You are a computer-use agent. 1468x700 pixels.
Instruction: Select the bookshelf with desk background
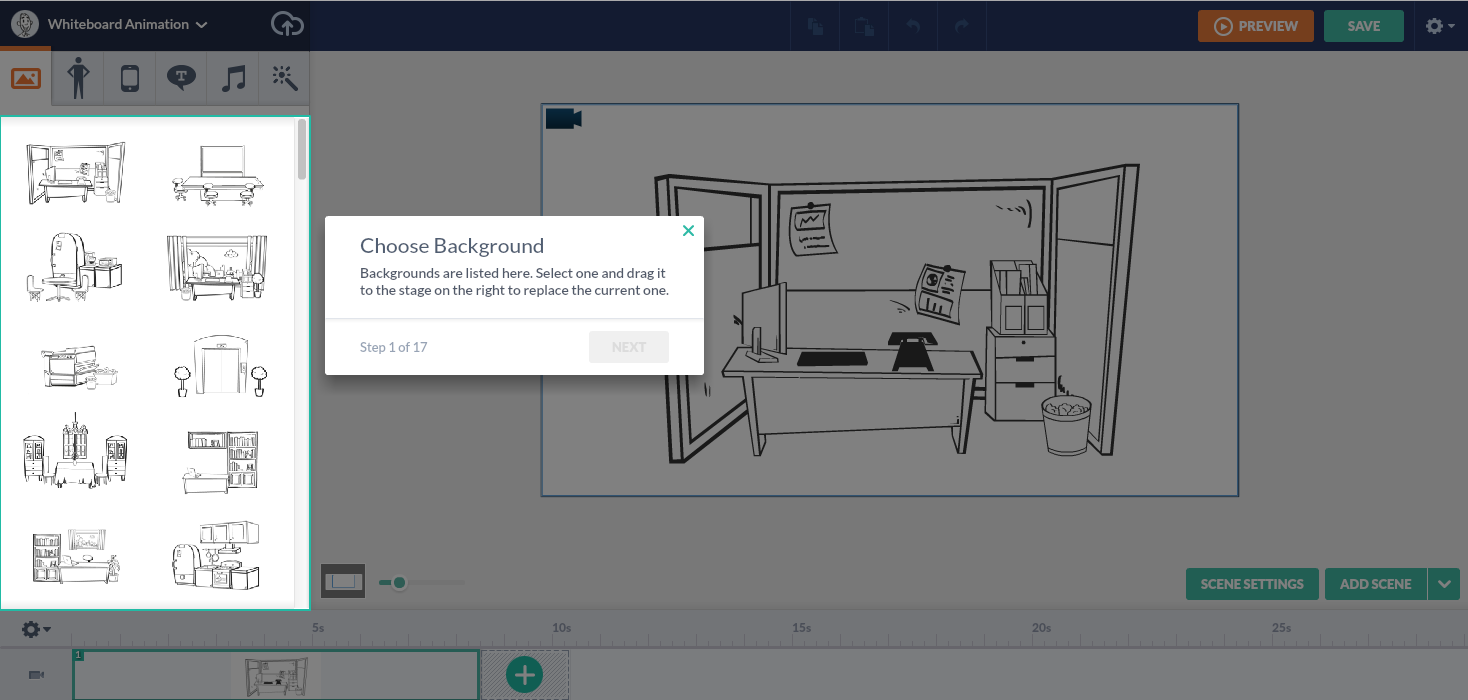(x=221, y=461)
